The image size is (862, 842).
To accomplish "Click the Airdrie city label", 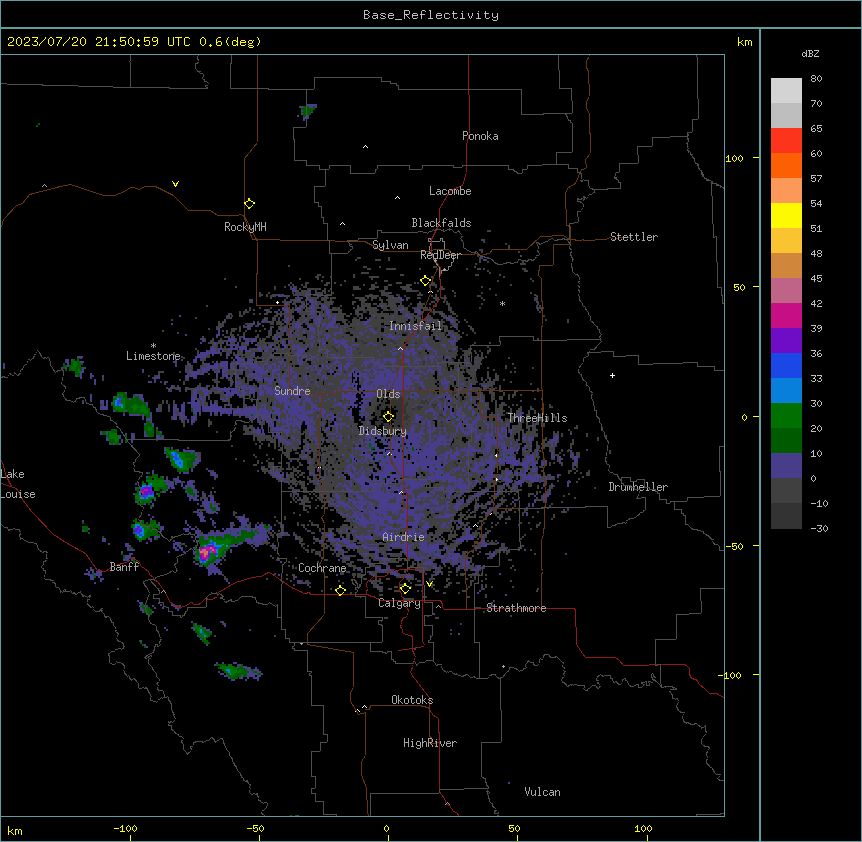I will 404,537.
